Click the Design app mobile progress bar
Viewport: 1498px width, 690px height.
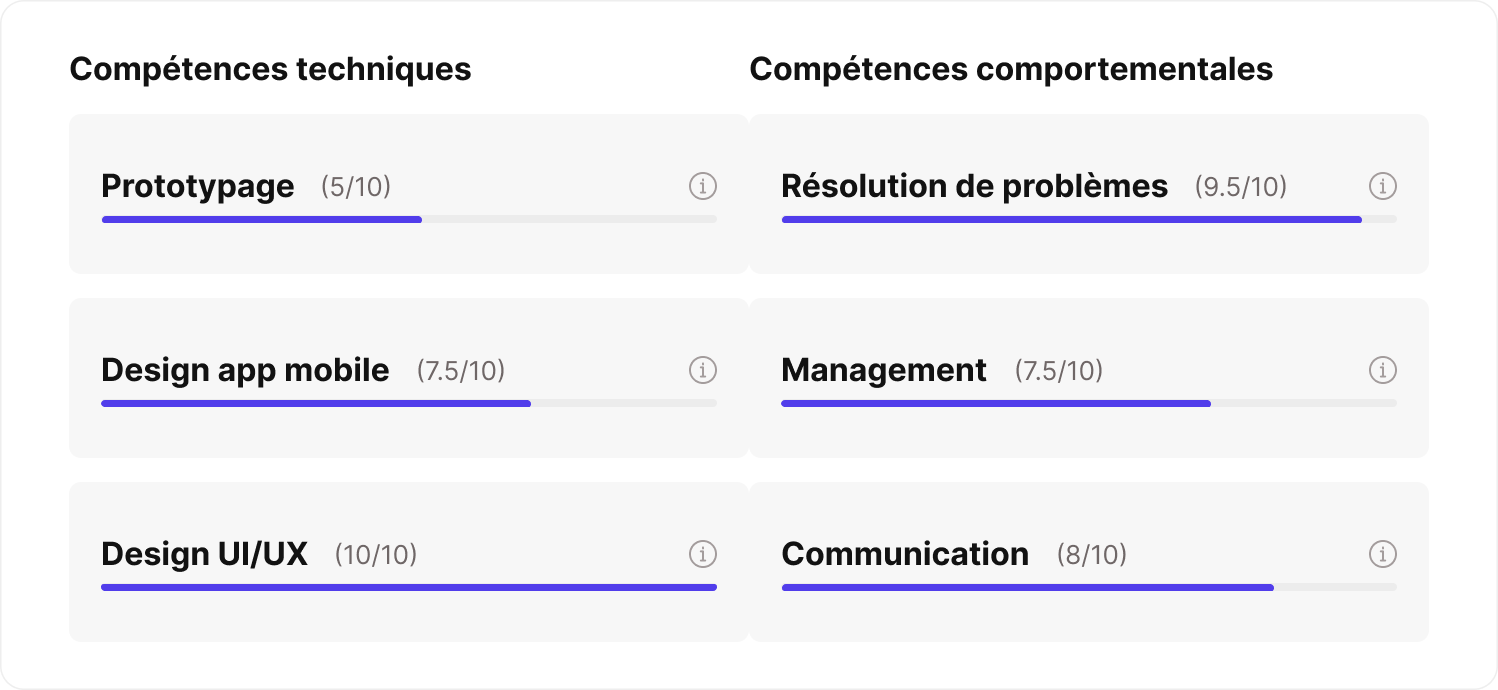point(409,403)
